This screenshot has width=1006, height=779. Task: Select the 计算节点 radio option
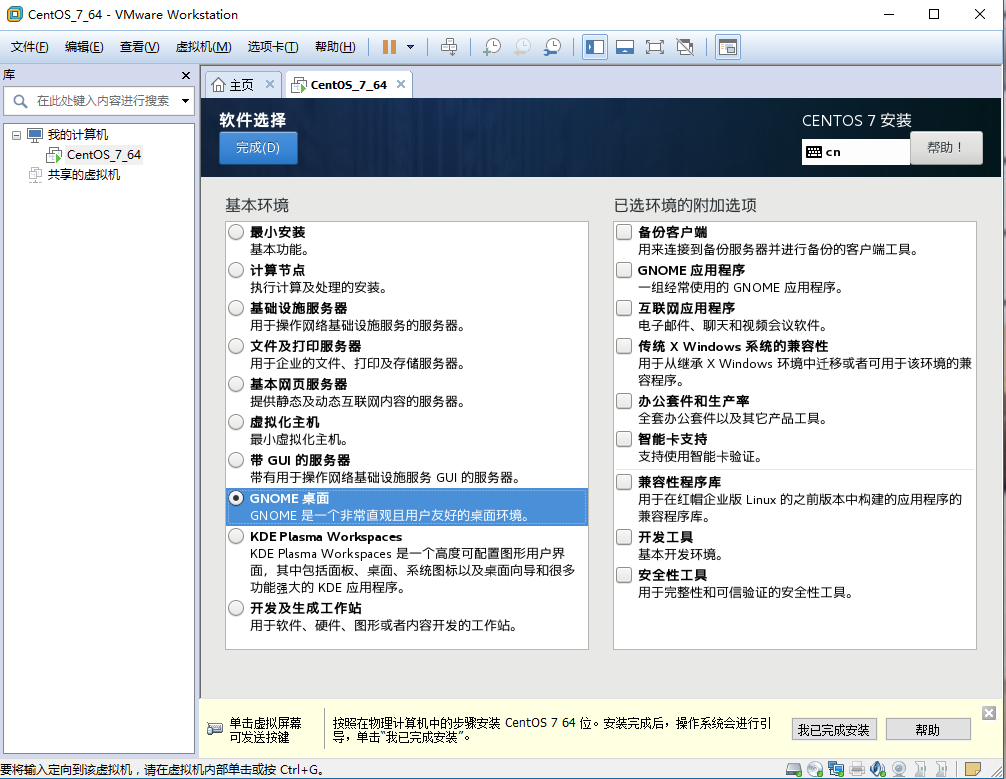coord(236,270)
